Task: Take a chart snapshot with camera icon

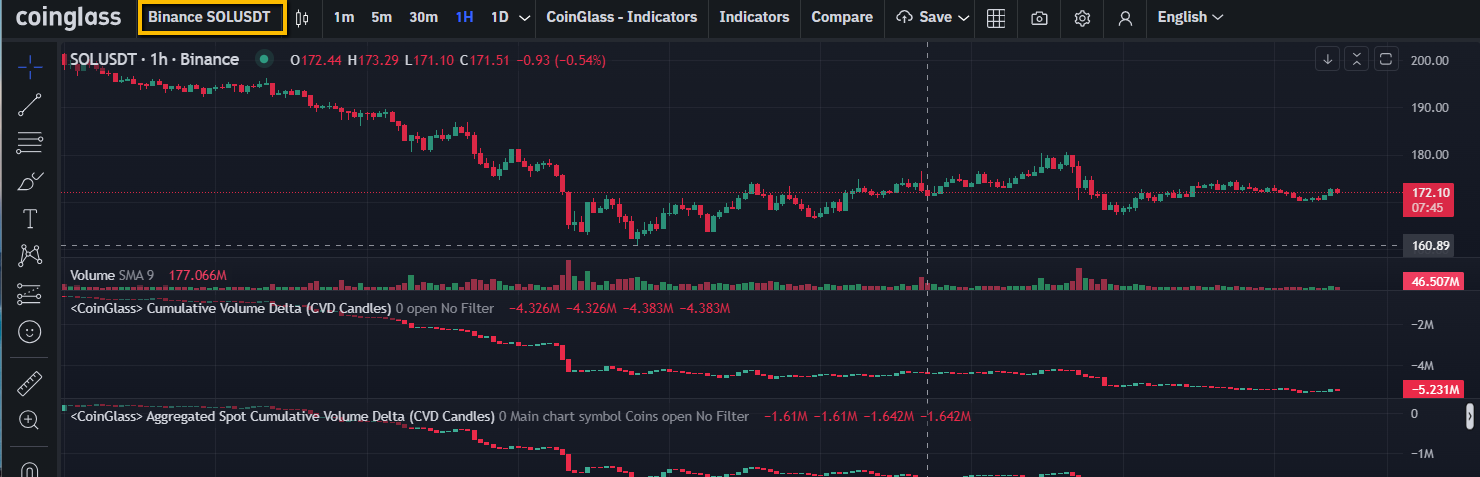Action: coord(1039,18)
